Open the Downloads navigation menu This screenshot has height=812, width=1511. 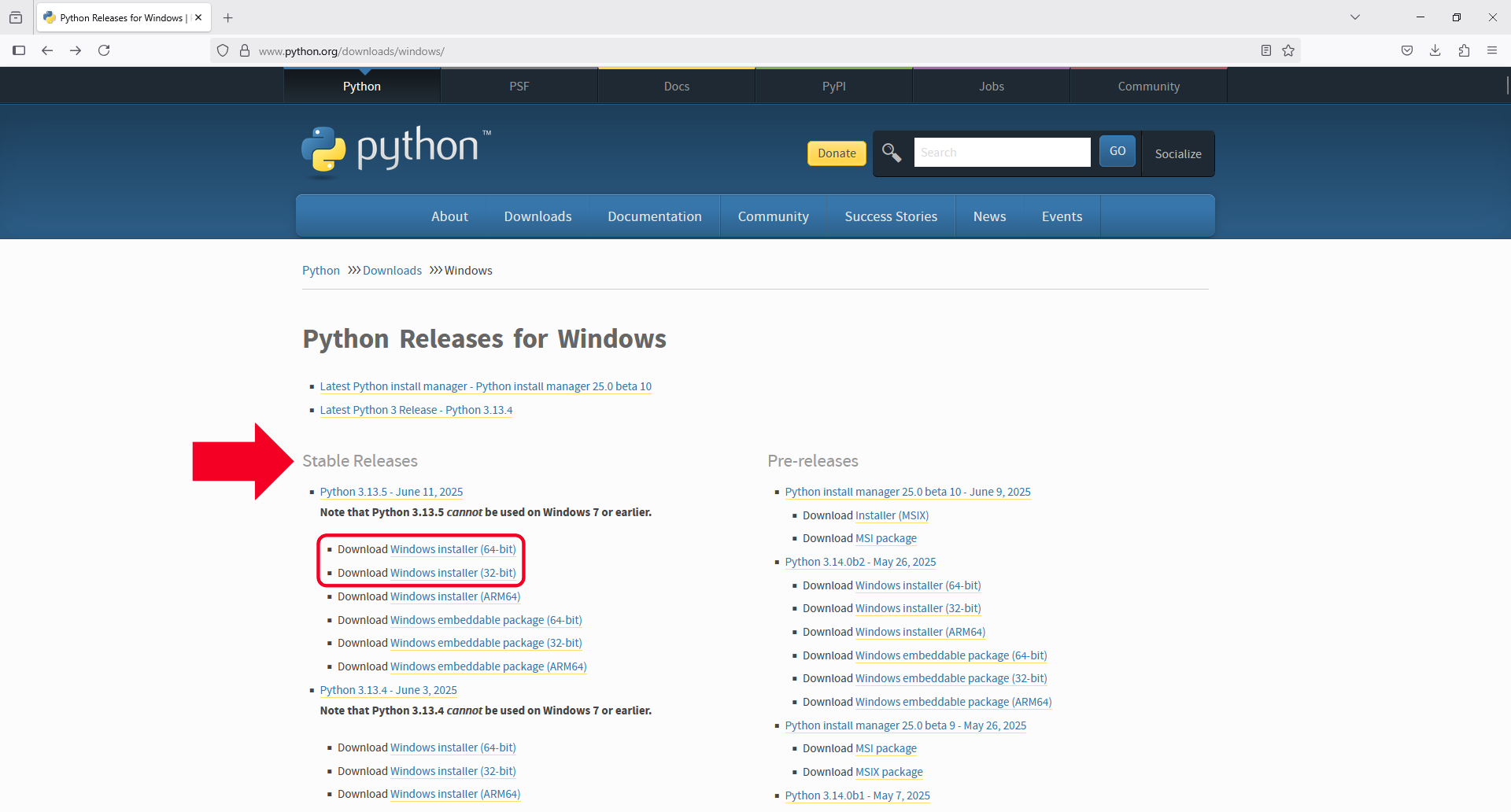[538, 216]
